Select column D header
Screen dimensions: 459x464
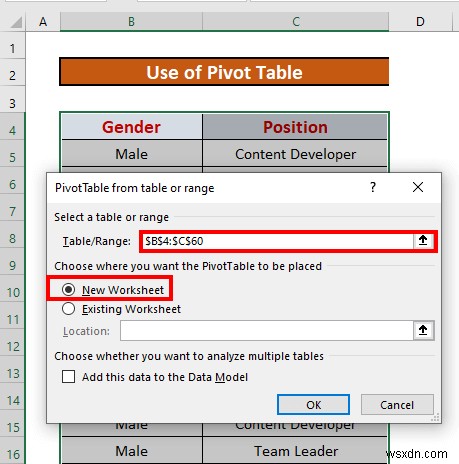(420, 22)
